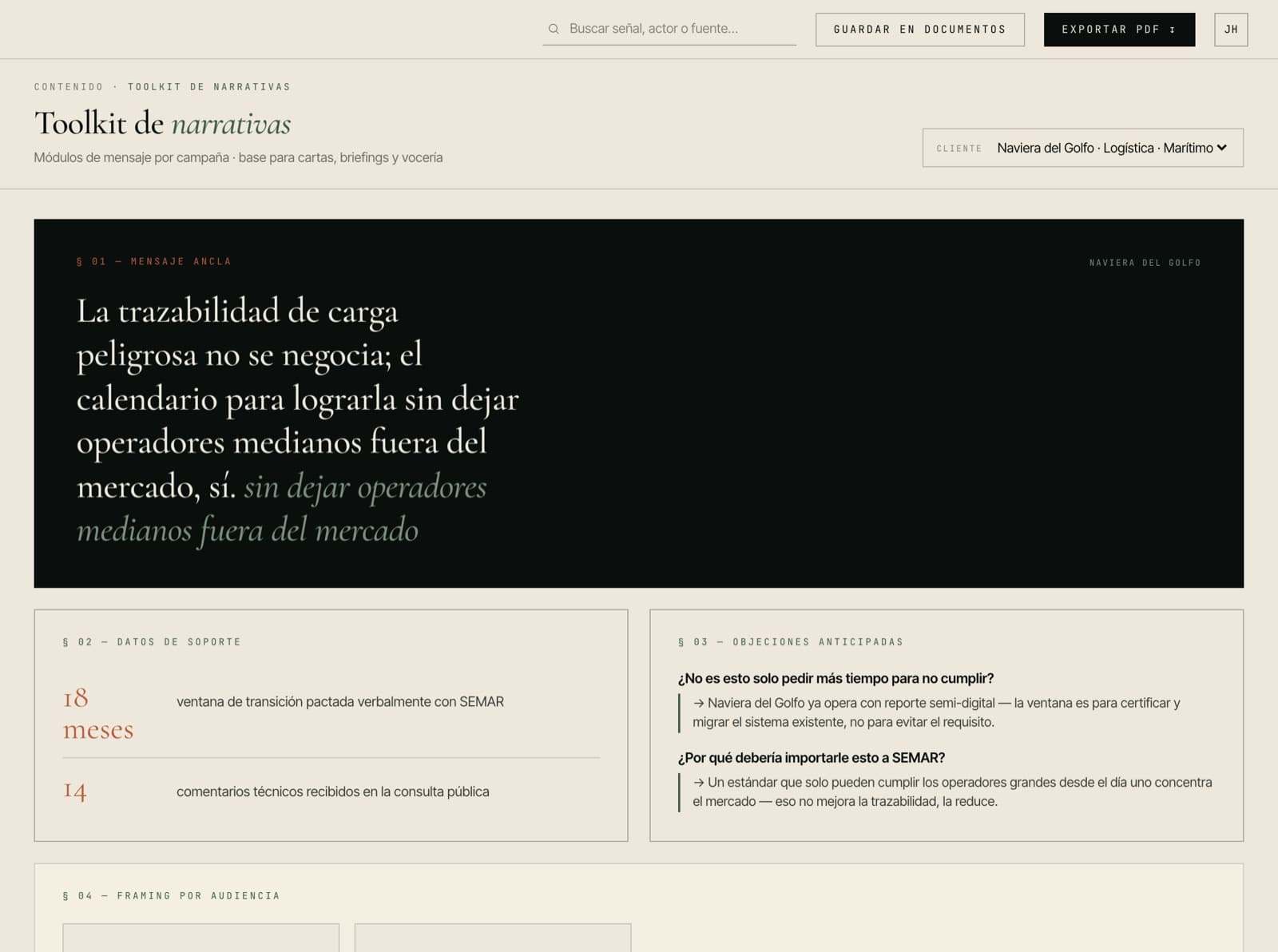Click the 'Toolkit de narrativas' page title
This screenshot has height=952, width=1278.
pyautogui.click(x=162, y=123)
